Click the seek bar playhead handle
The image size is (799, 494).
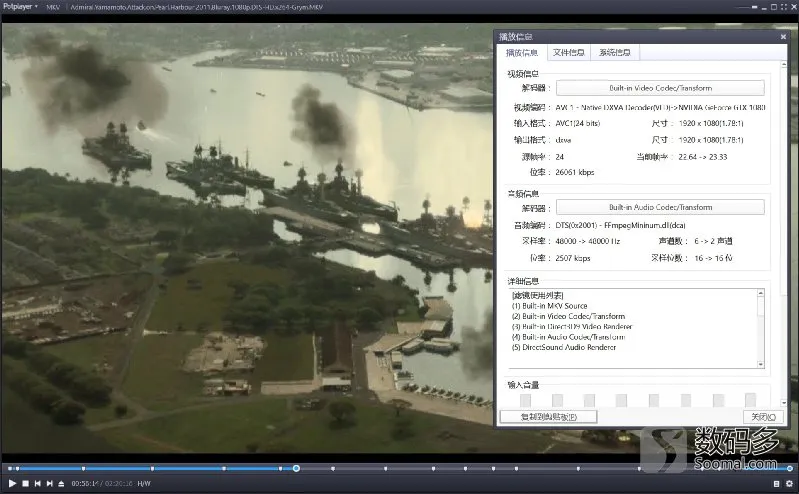296,468
